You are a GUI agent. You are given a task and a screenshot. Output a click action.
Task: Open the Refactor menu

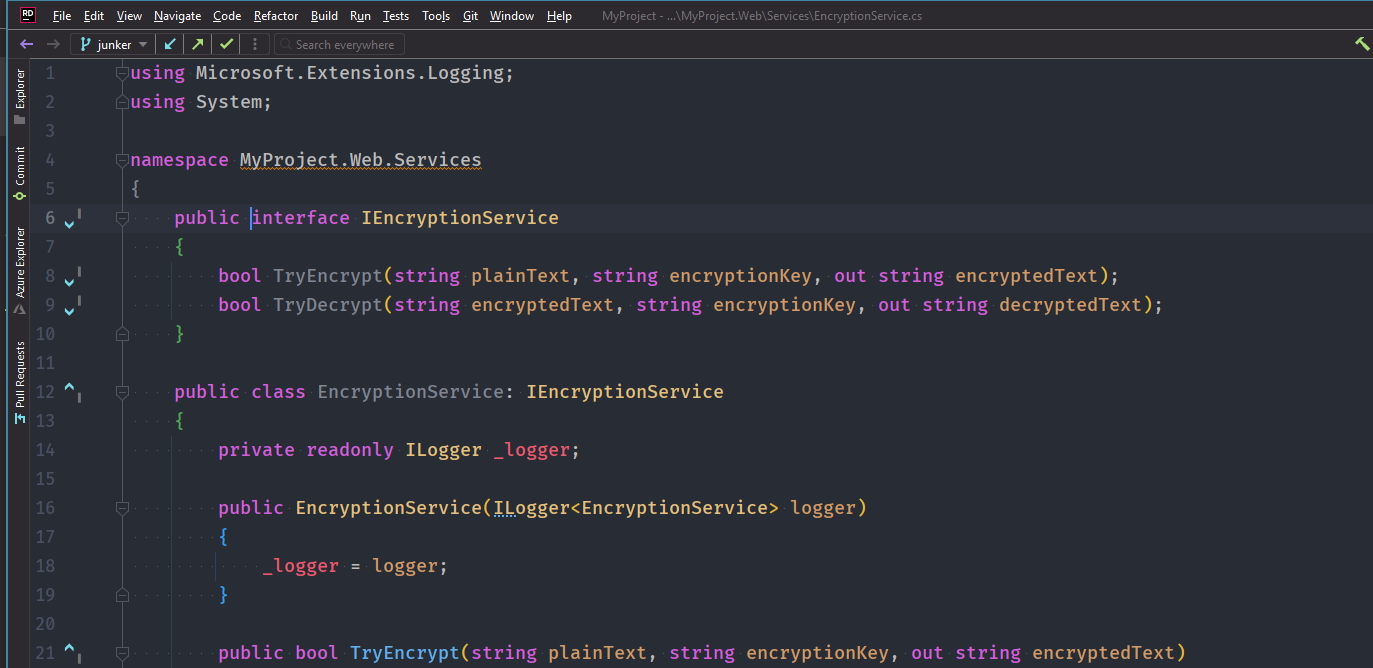pyautogui.click(x=276, y=16)
